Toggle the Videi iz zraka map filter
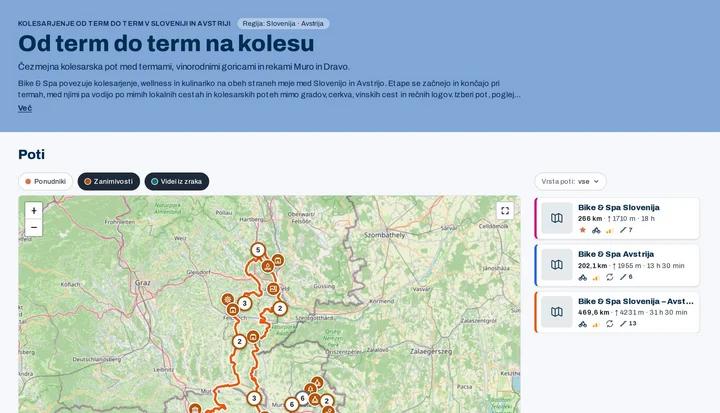 pyautogui.click(x=177, y=181)
